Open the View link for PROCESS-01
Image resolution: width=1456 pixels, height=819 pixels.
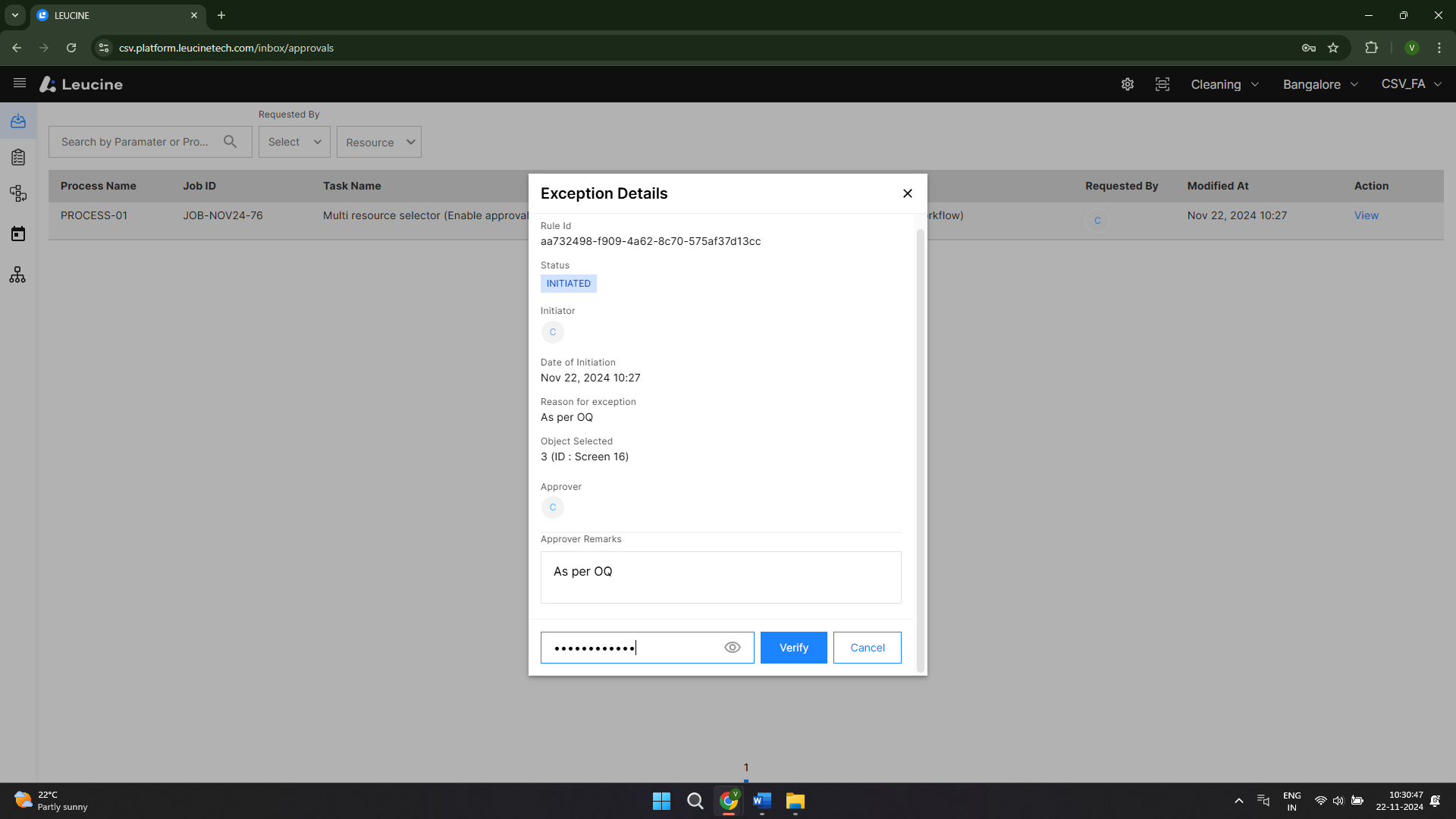1367,215
